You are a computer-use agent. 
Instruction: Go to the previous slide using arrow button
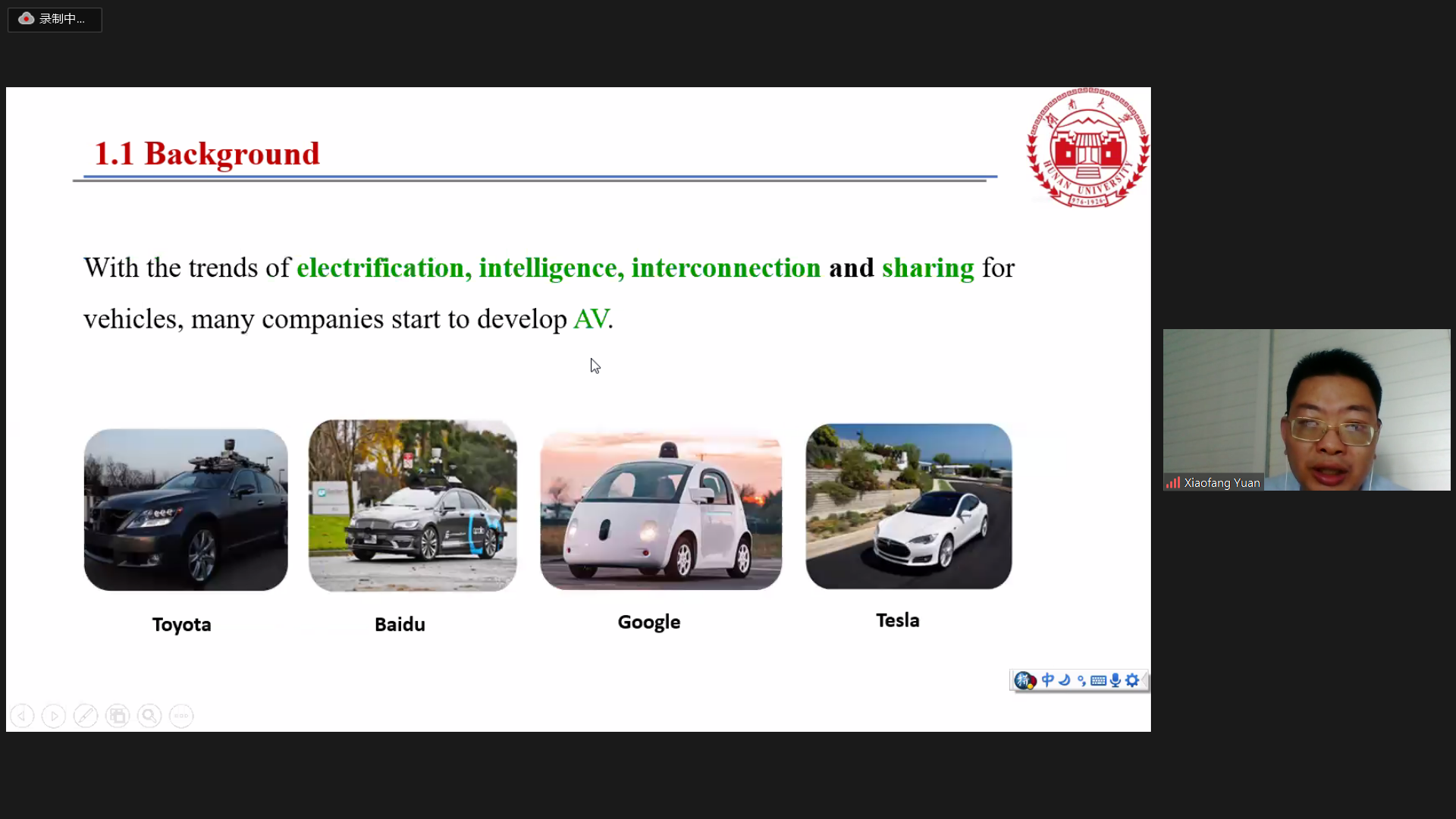[x=22, y=716]
